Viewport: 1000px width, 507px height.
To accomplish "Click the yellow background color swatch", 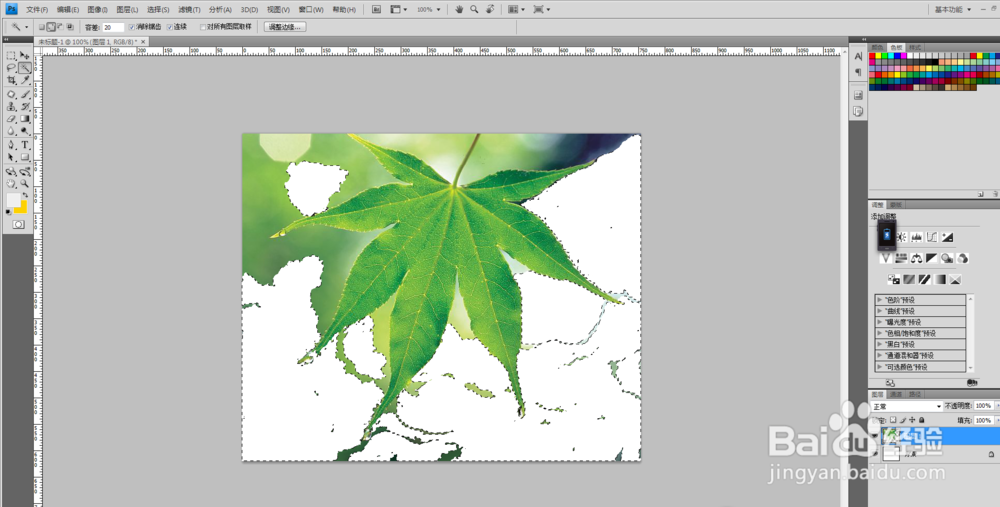I will tap(23, 209).
